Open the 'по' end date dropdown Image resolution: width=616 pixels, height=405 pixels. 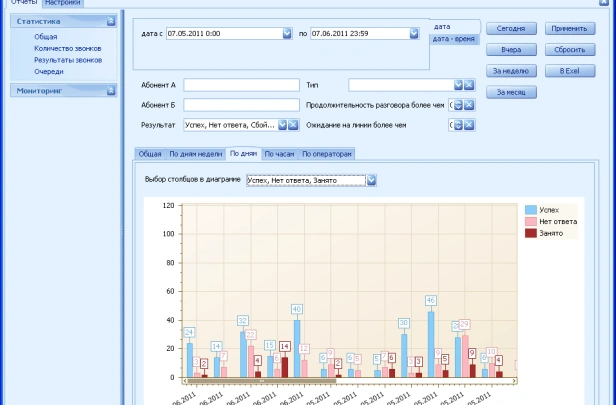pos(414,33)
